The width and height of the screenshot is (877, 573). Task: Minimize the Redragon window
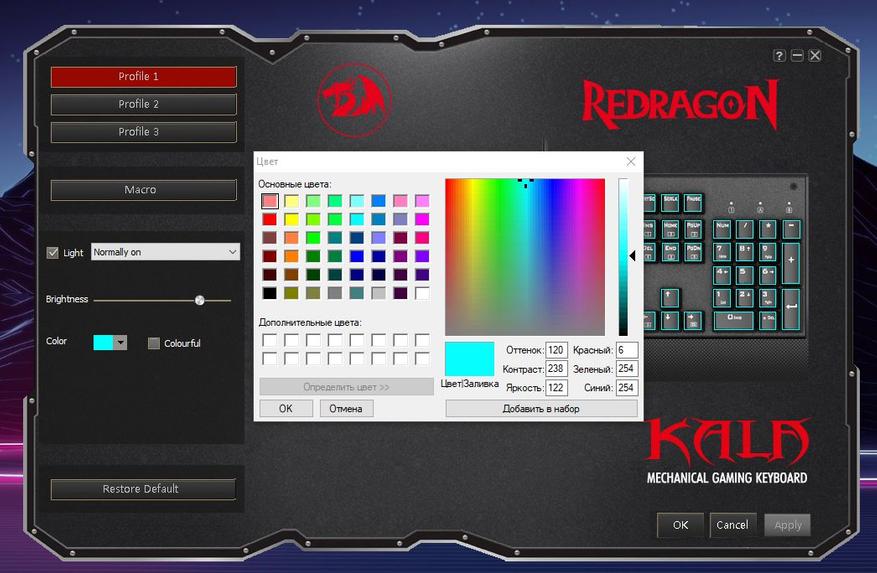[x=797, y=55]
